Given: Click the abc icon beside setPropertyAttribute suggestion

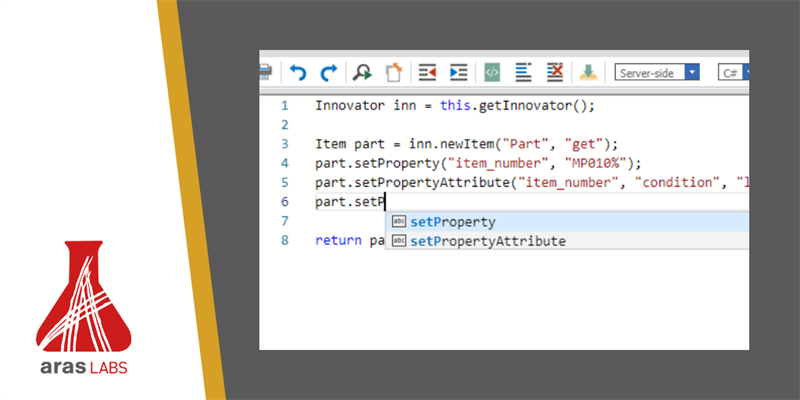Looking at the screenshot, I should [398, 240].
